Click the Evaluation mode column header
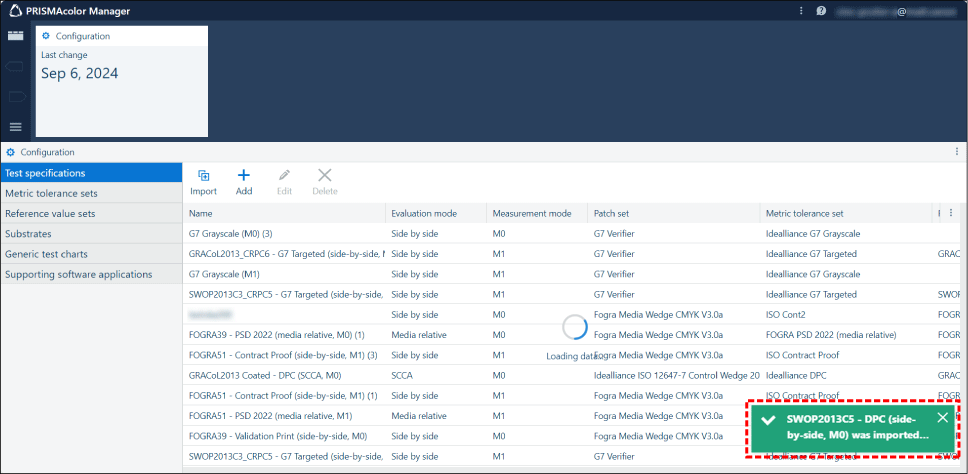Screen dimensions: 968x474 tap(424, 213)
